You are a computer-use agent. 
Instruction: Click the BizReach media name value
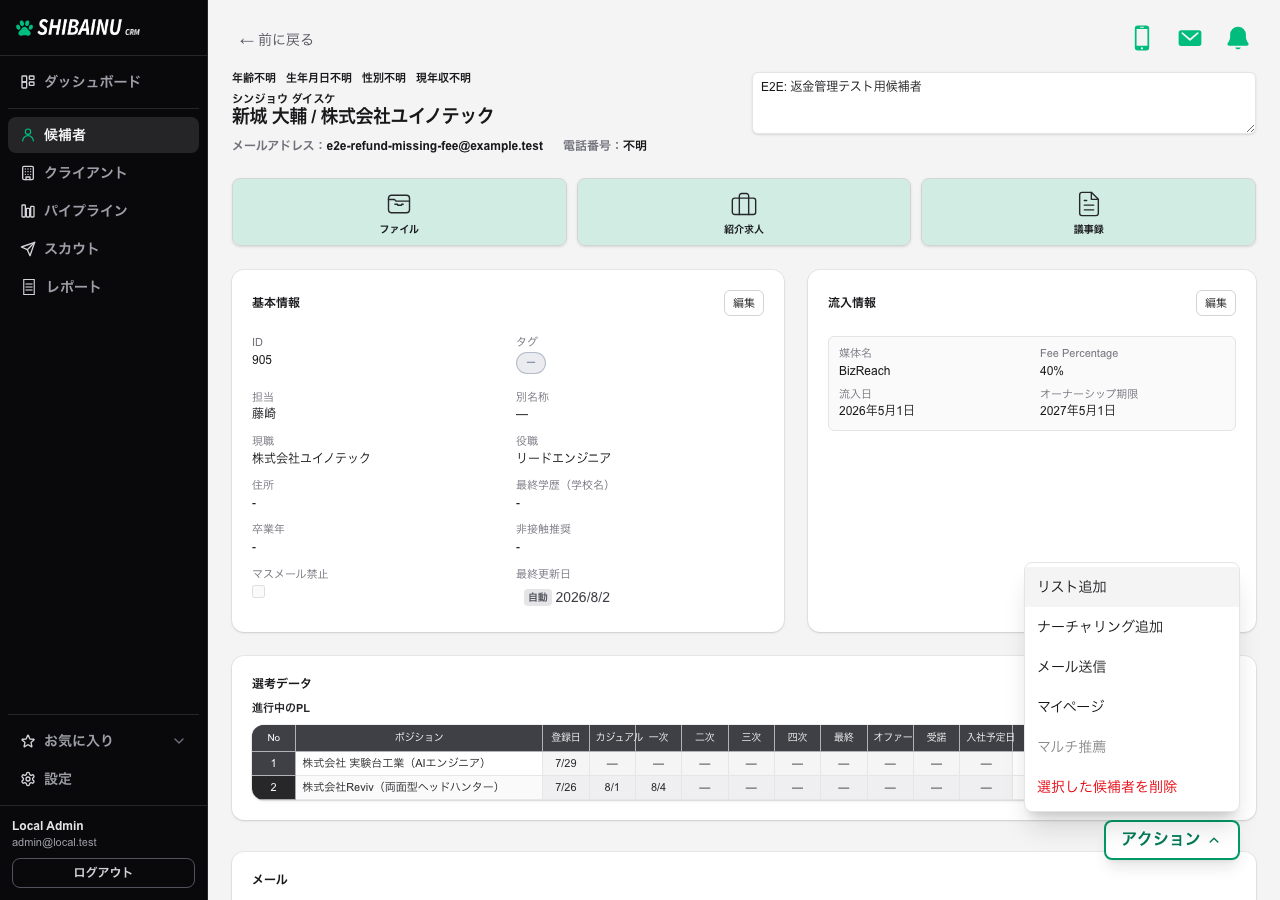point(865,371)
